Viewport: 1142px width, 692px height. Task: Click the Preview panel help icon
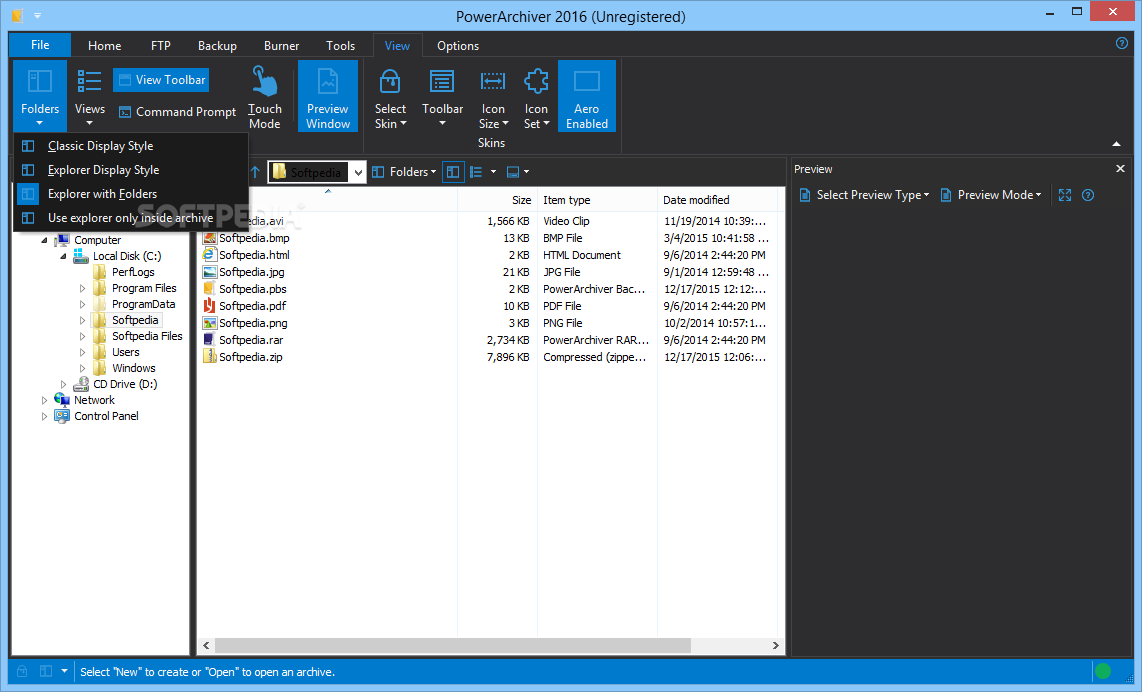tap(1088, 195)
